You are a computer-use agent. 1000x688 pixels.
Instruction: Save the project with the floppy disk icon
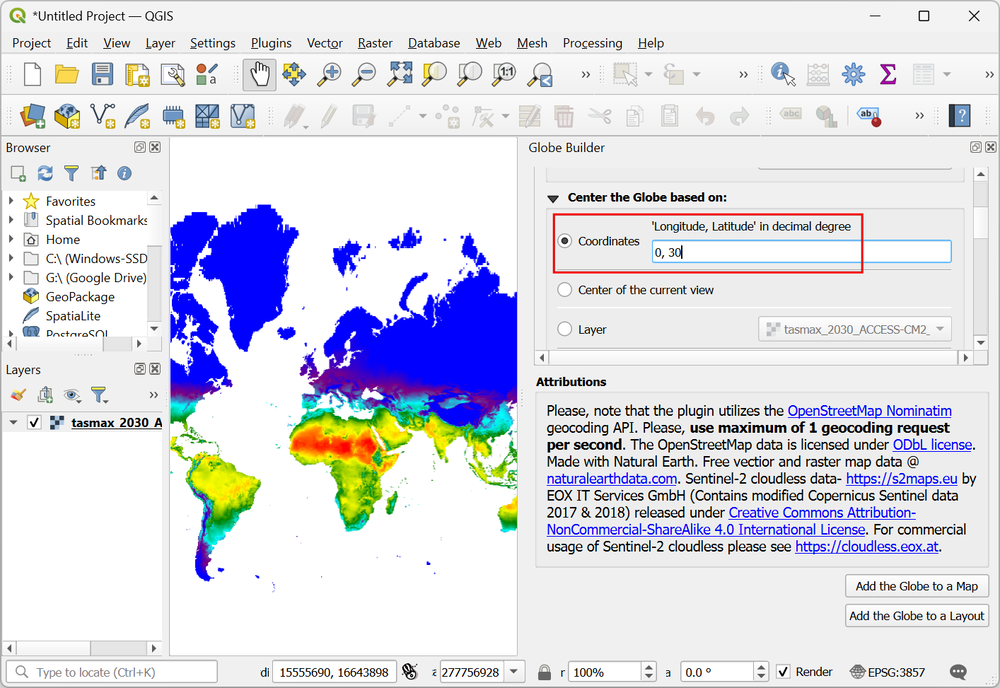tap(102, 75)
